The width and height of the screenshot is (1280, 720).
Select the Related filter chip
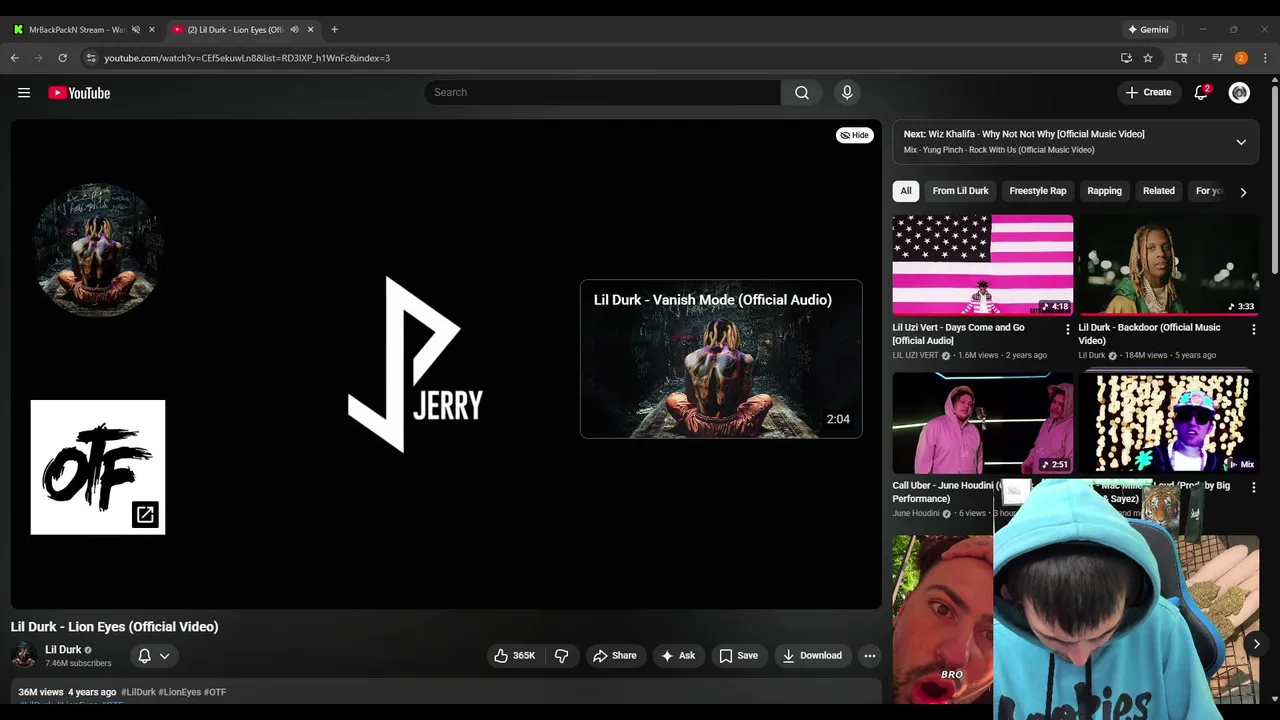click(1159, 191)
